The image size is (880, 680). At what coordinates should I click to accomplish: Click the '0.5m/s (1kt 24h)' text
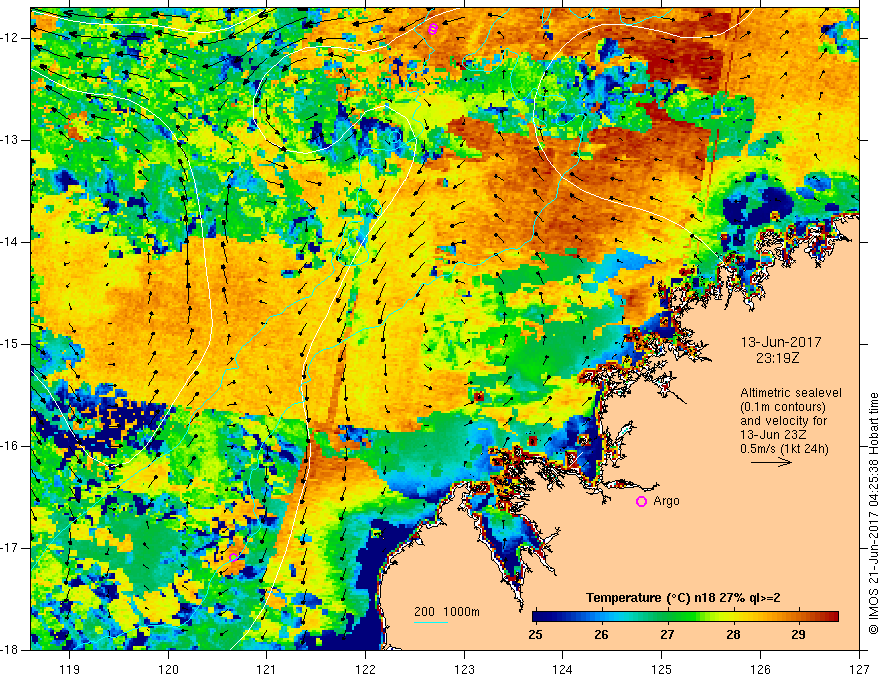pyautogui.click(x=784, y=449)
